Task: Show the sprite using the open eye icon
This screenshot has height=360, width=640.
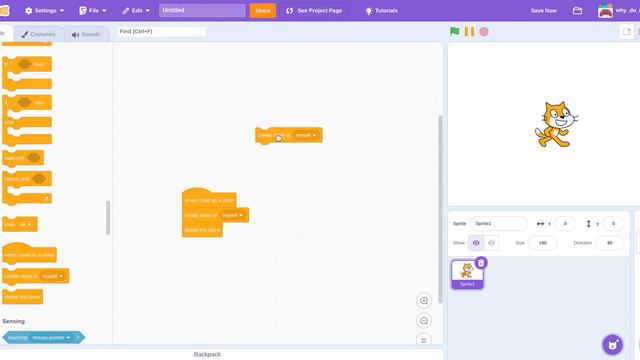Action: click(476, 243)
